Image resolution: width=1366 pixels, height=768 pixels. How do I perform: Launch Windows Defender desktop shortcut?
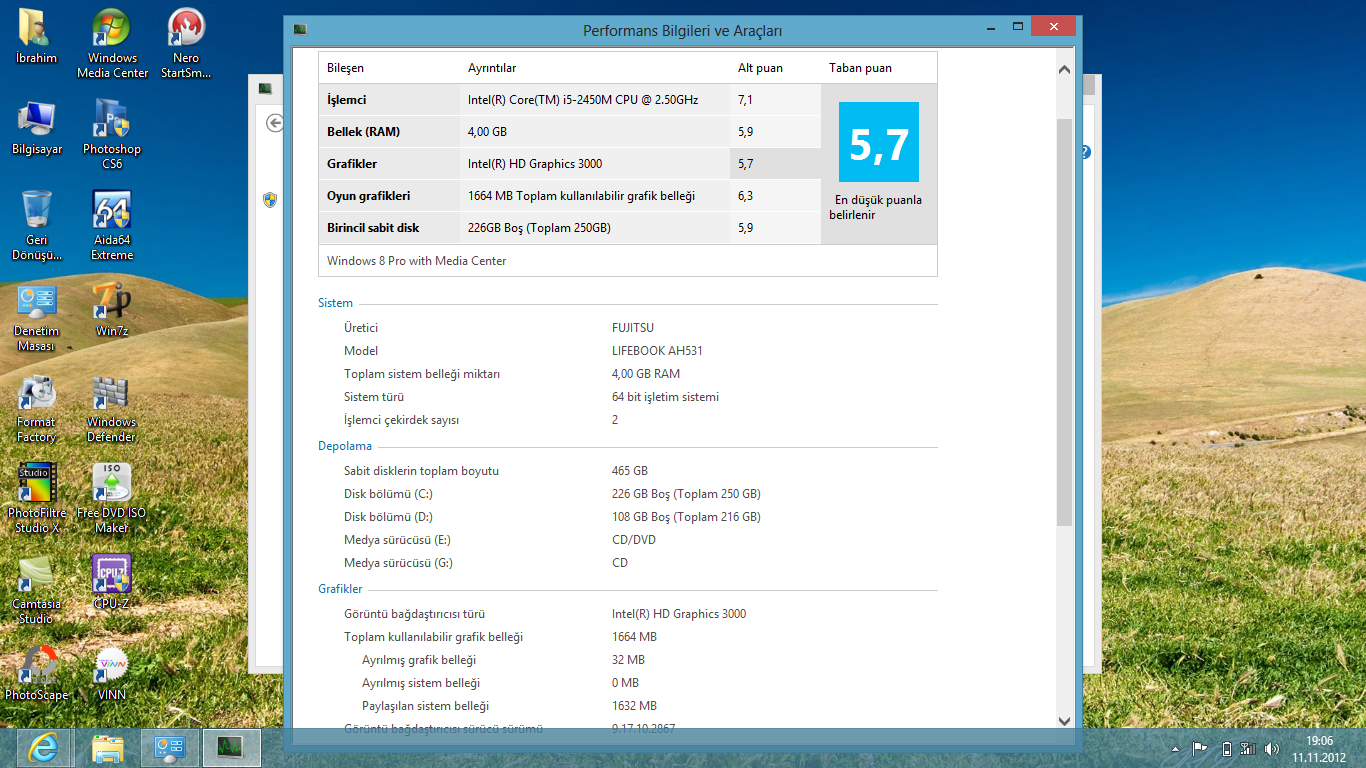click(112, 408)
